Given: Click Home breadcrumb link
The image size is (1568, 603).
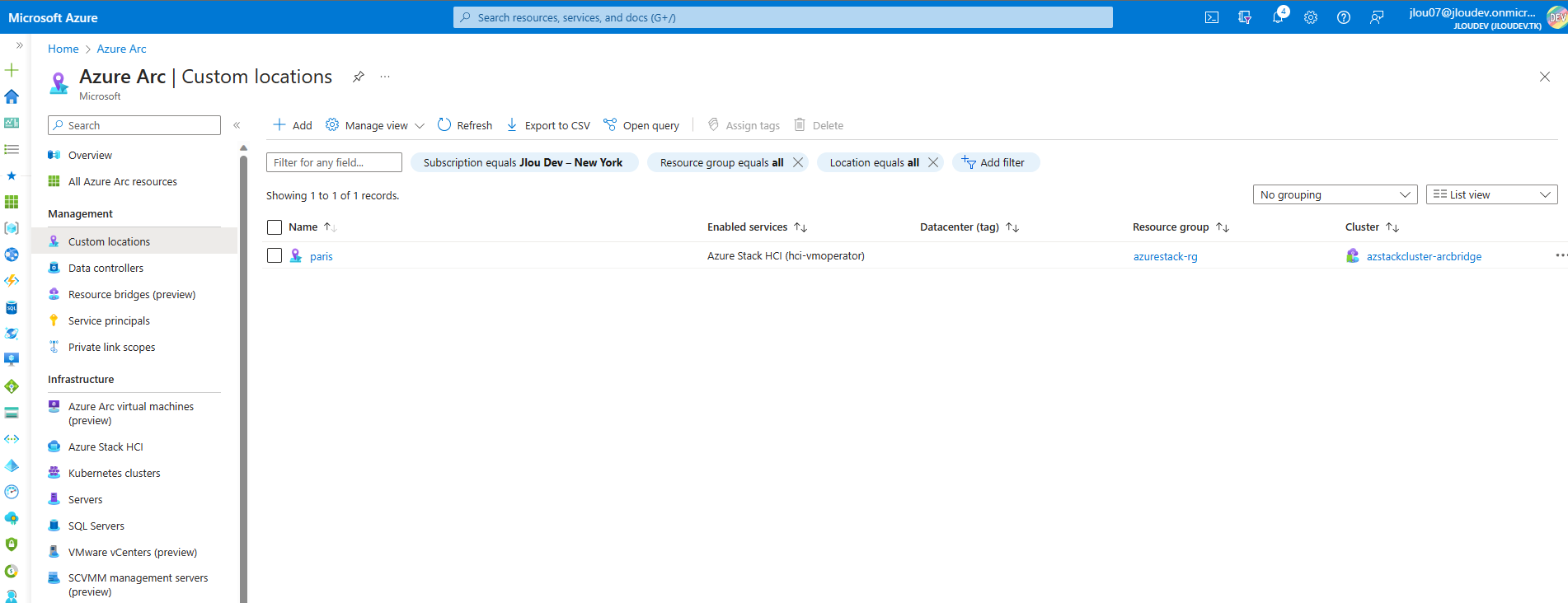Looking at the screenshot, I should point(63,49).
